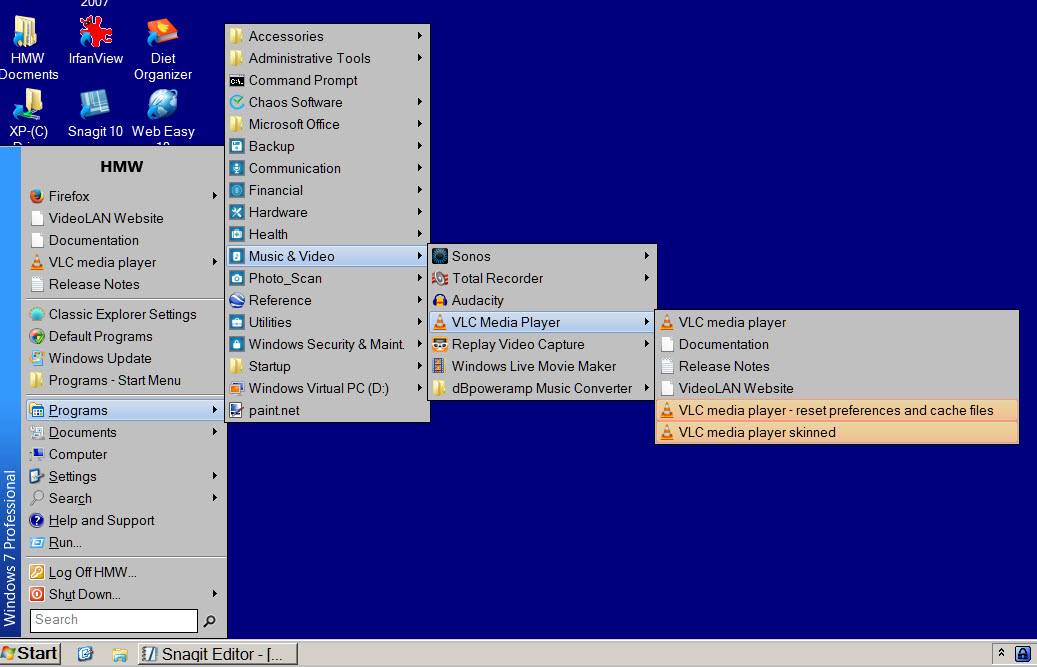Expand the Shut Down options arrow

point(213,594)
